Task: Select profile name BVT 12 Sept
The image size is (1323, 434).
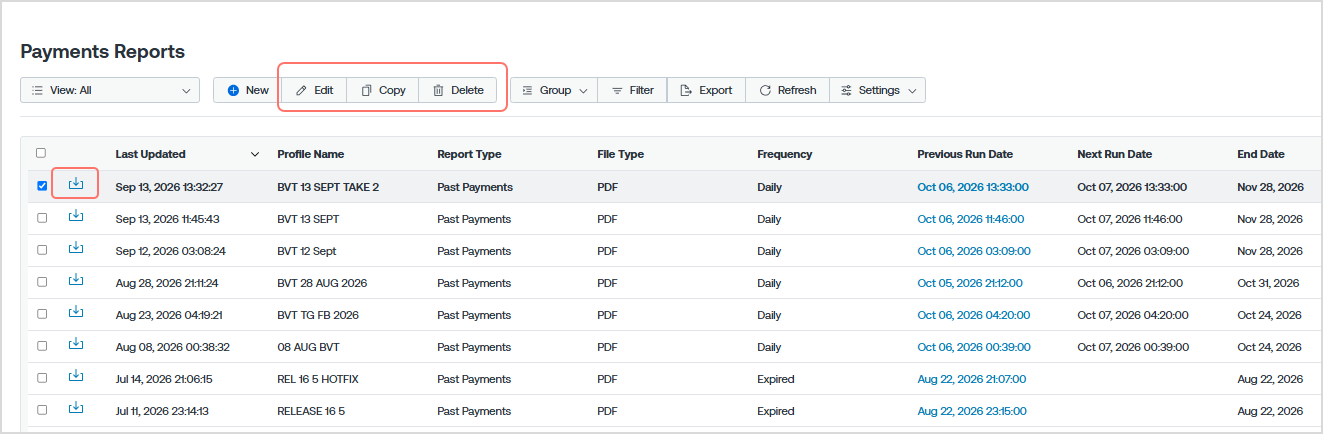Action: point(309,251)
